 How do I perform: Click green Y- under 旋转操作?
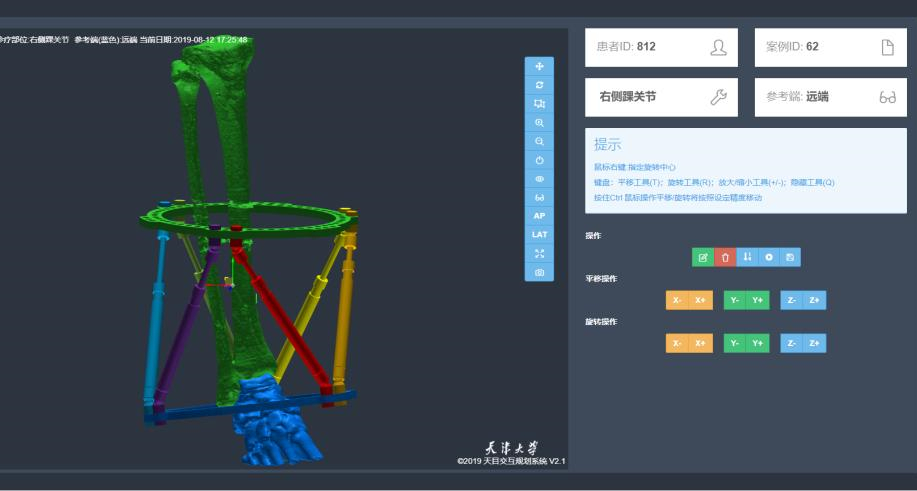point(735,343)
